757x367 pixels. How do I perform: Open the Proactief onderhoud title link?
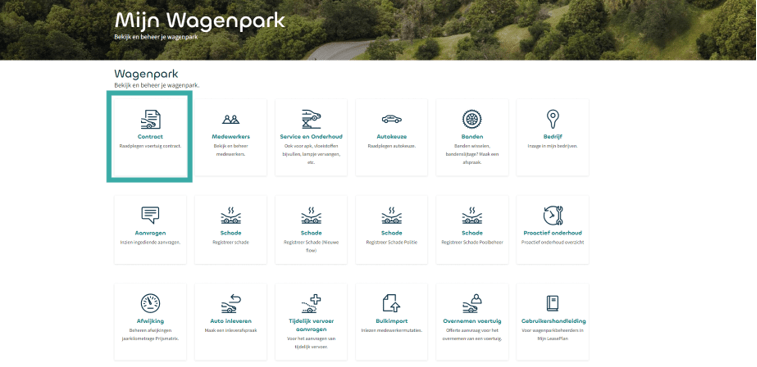coord(552,233)
